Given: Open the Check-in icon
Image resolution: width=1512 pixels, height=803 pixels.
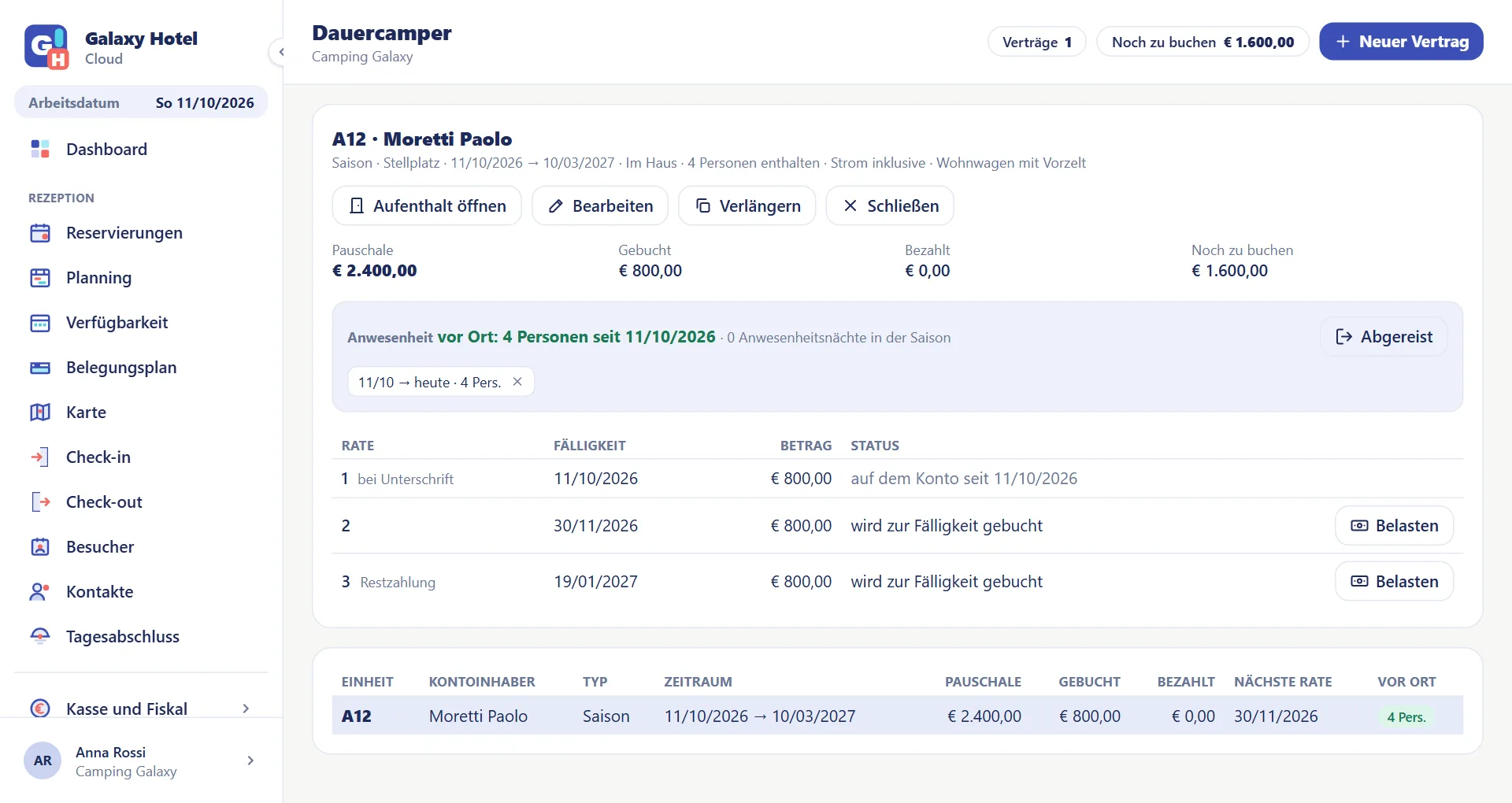Looking at the screenshot, I should pos(40,457).
